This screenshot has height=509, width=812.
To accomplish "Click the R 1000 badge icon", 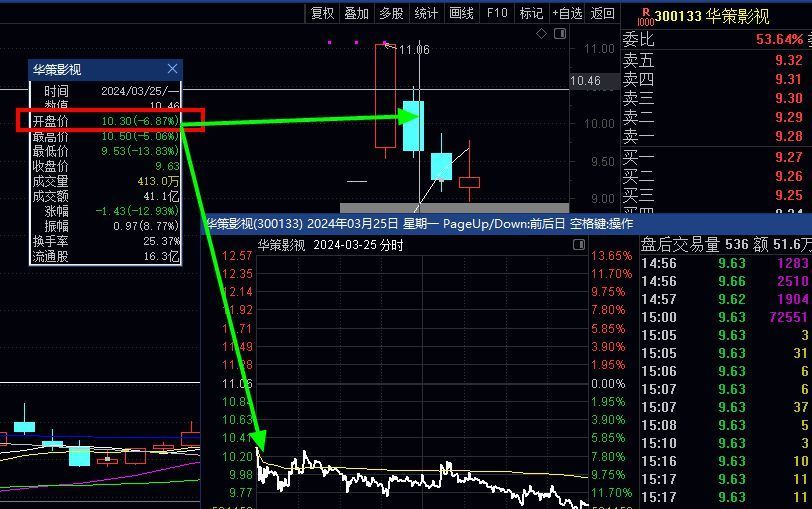I will 645,16.
